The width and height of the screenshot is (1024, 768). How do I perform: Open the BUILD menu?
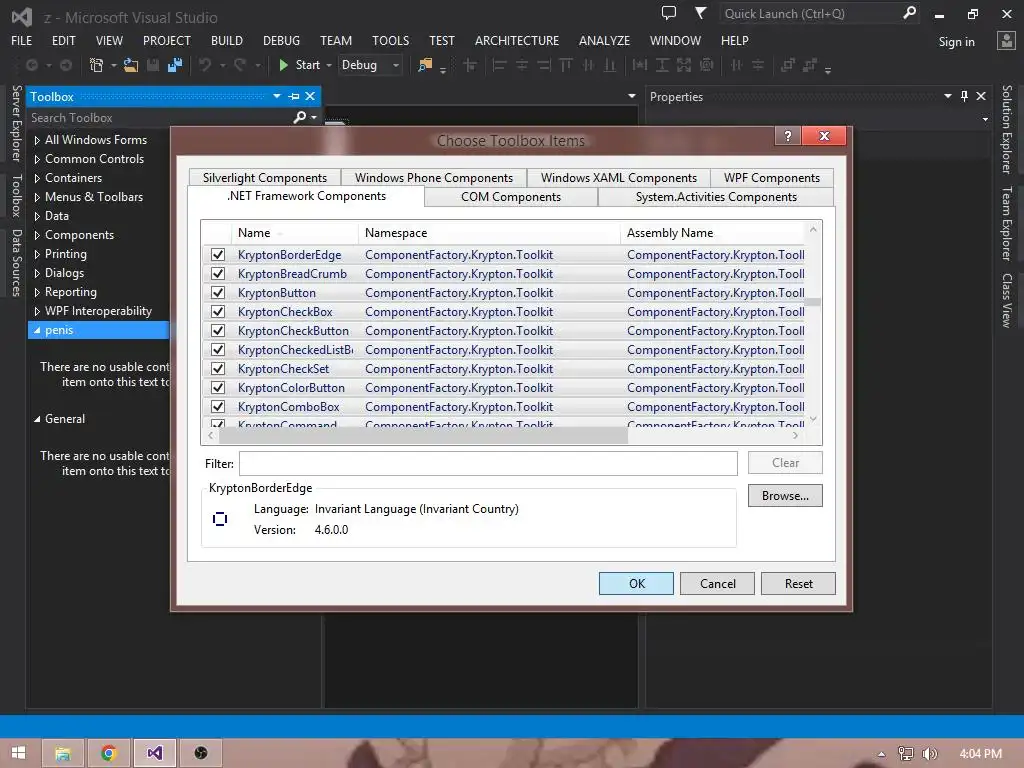pos(227,40)
